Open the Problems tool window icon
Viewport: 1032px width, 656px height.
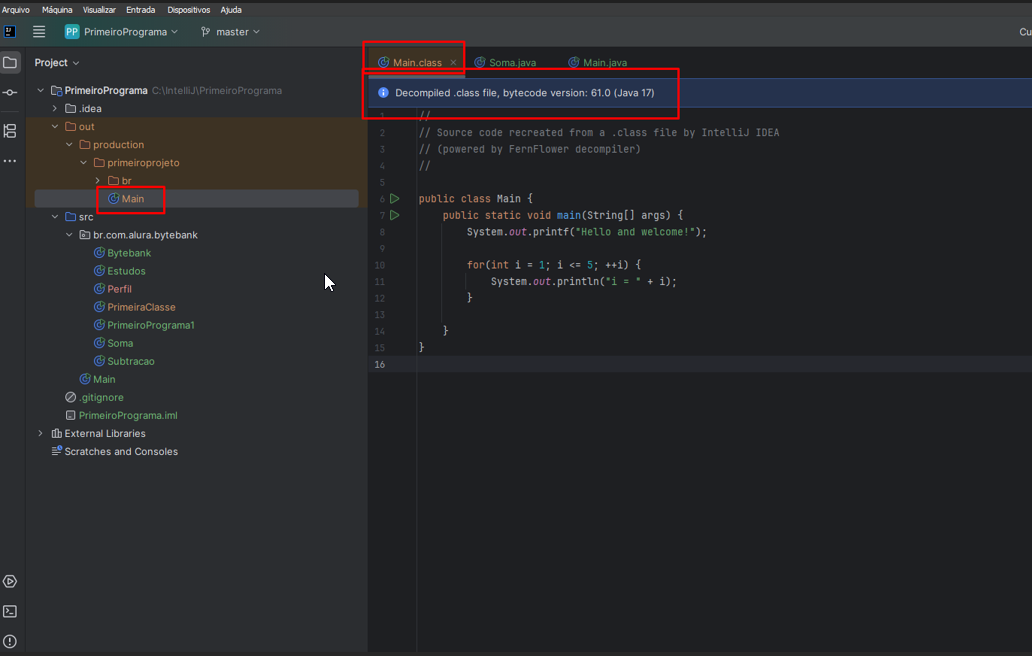coord(10,641)
